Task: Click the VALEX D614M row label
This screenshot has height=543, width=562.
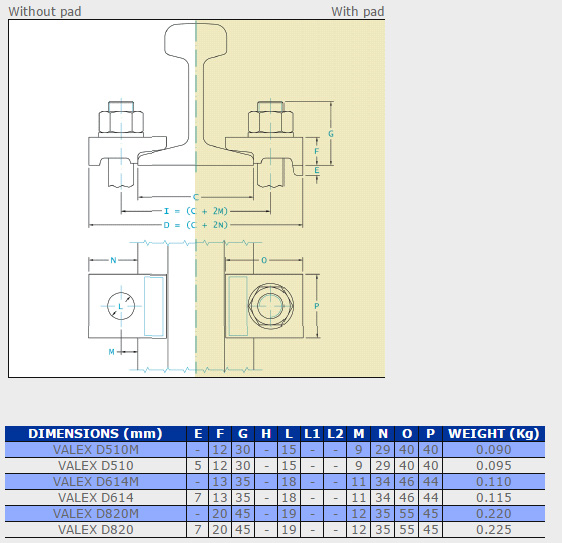Action: coord(96,482)
